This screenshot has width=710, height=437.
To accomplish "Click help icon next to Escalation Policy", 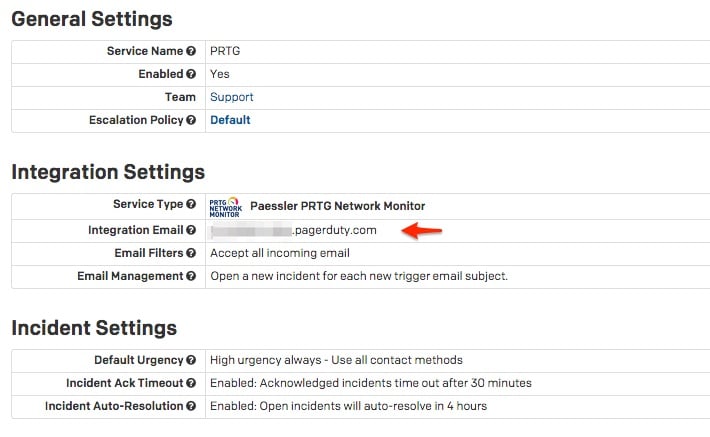I will [x=191, y=120].
